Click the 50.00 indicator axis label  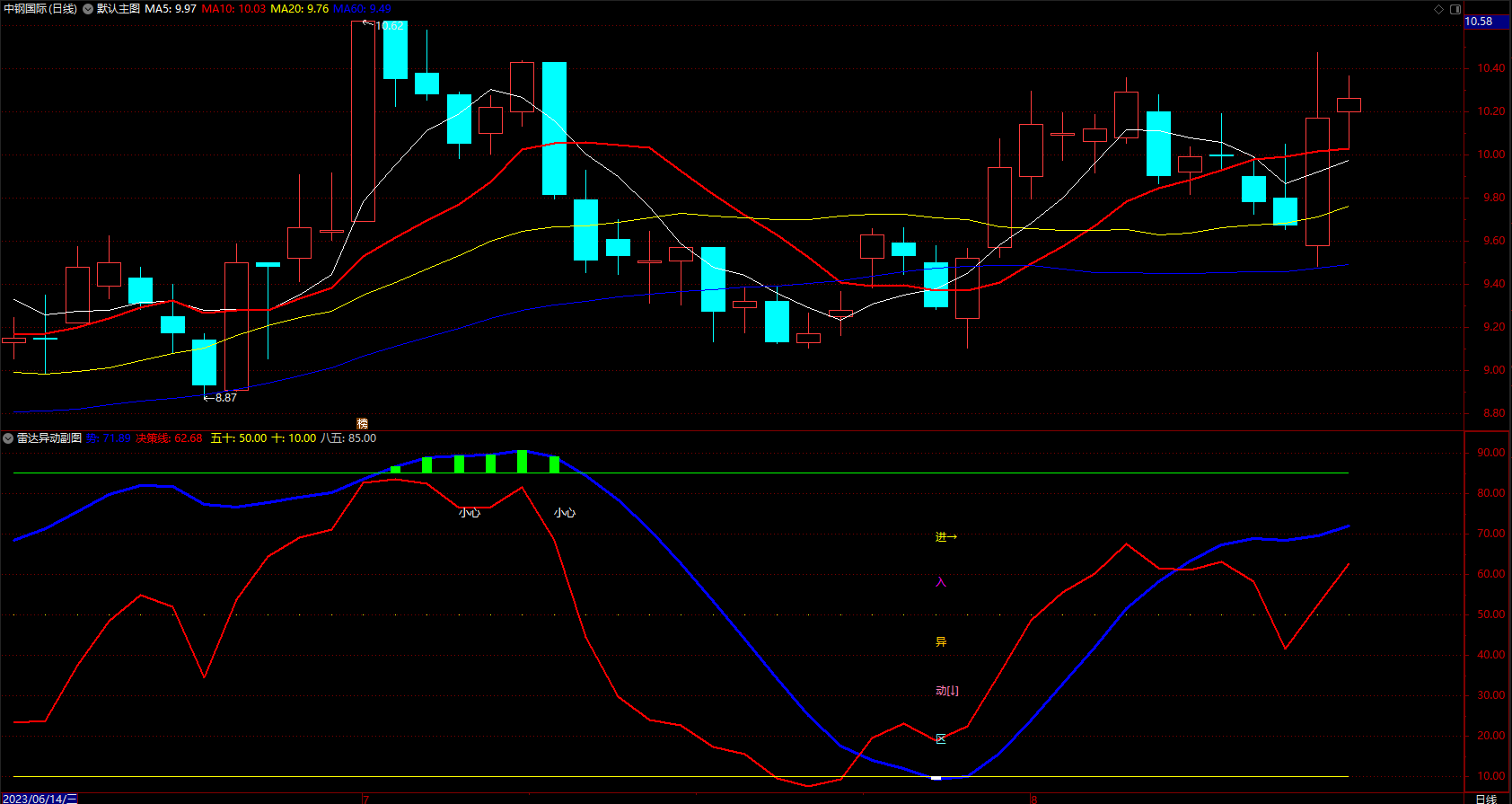click(x=1490, y=614)
